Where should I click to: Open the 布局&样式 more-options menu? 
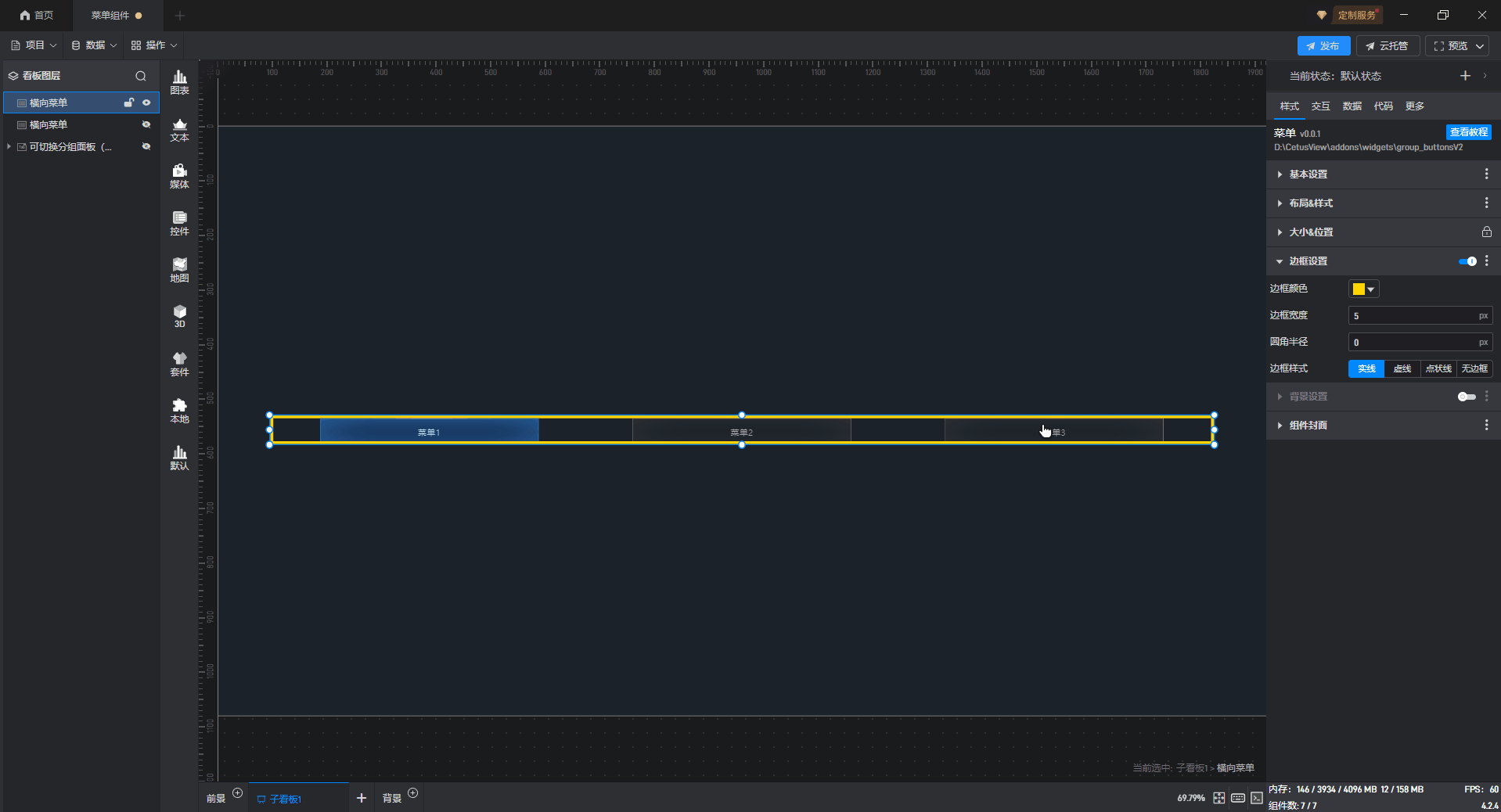1487,203
